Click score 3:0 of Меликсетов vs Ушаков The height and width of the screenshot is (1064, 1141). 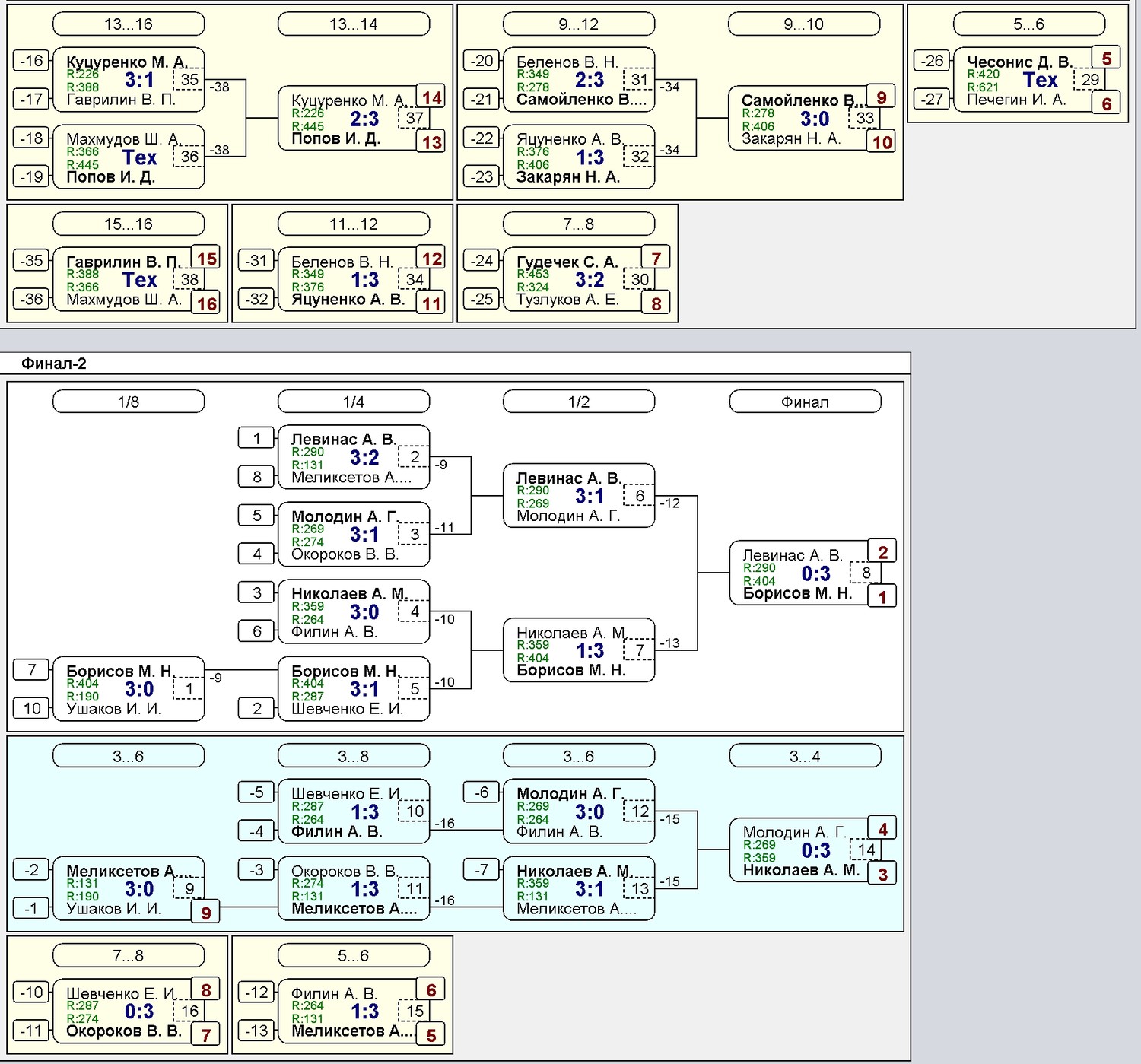click(139, 889)
